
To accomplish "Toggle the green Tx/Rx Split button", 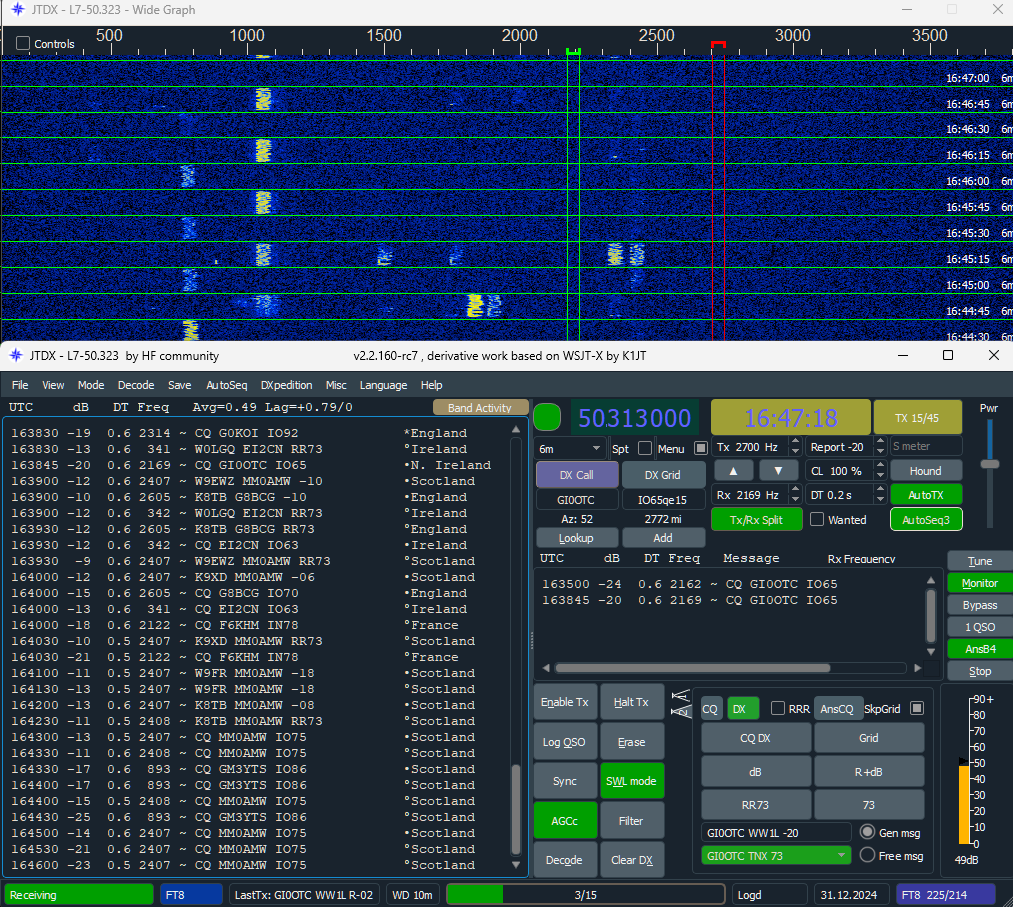I will tap(756, 519).
